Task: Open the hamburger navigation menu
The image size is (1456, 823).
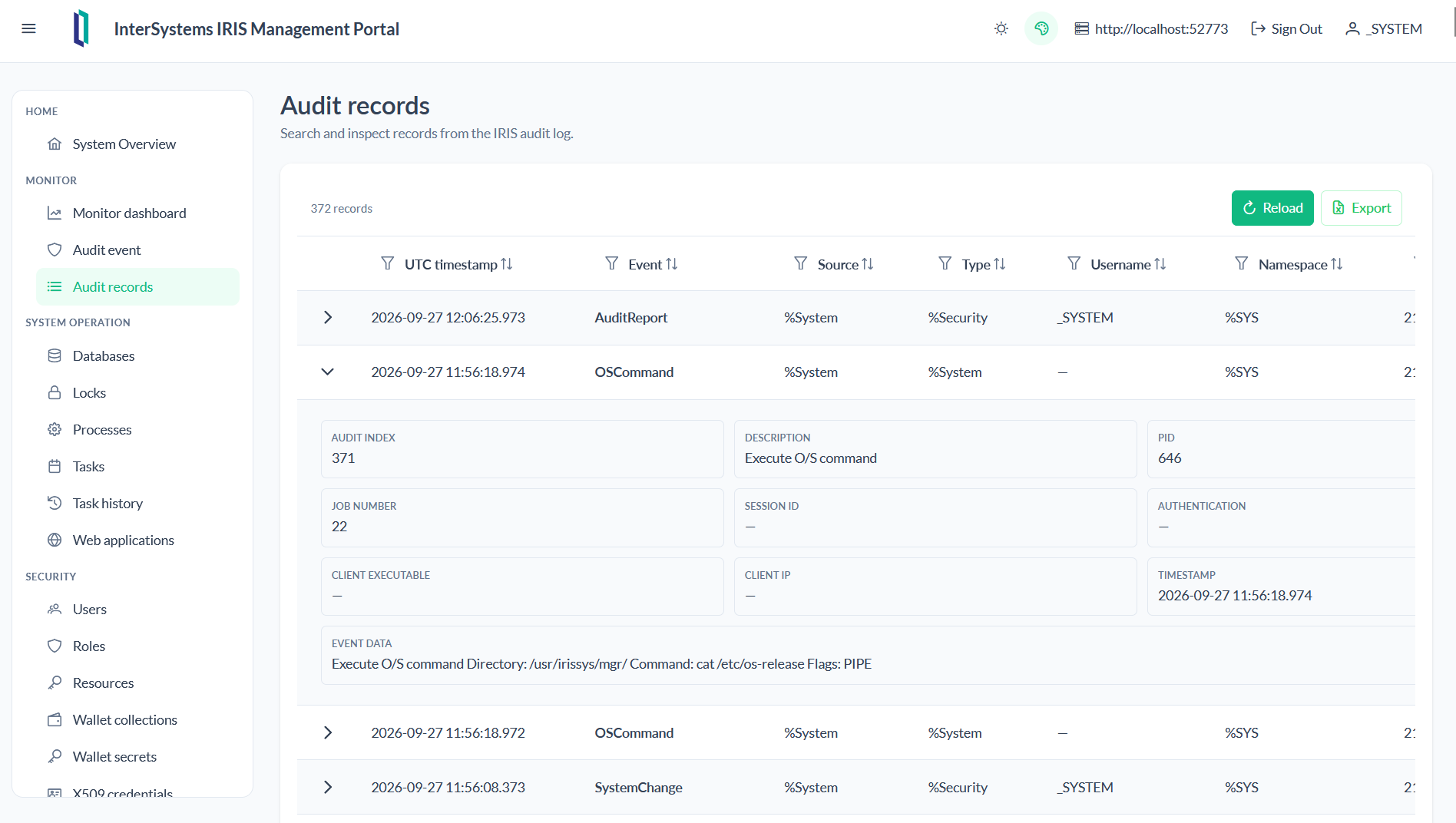Action: (29, 29)
